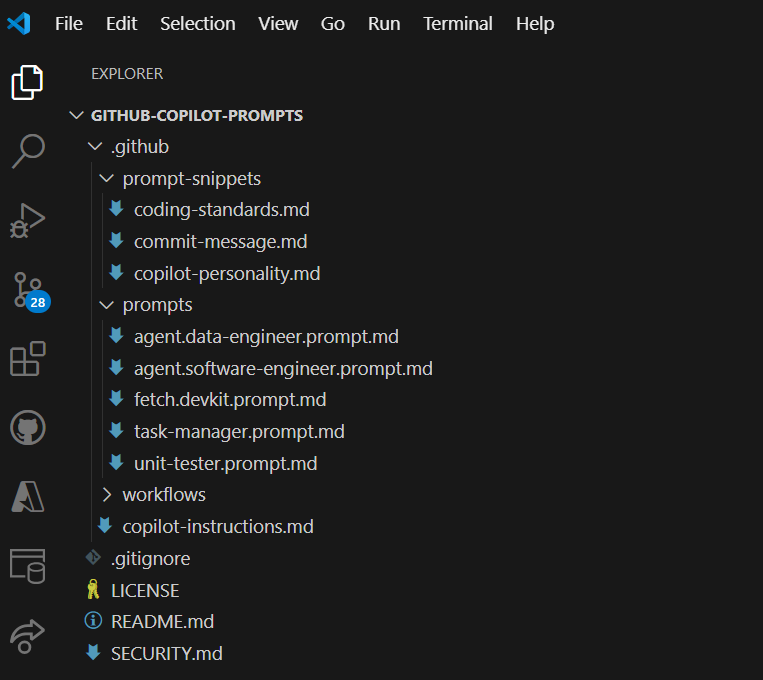The width and height of the screenshot is (763, 680).
Task: Click the markdown icon beside task-manager.prompt.md
Action: (x=116, y=431)
